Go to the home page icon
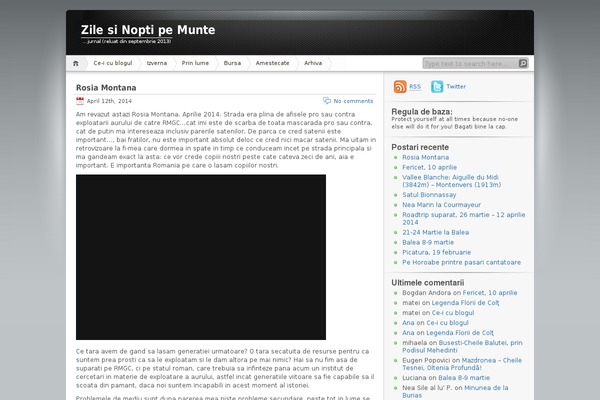This screenshot has width=600, height=400. pos(75,64)
